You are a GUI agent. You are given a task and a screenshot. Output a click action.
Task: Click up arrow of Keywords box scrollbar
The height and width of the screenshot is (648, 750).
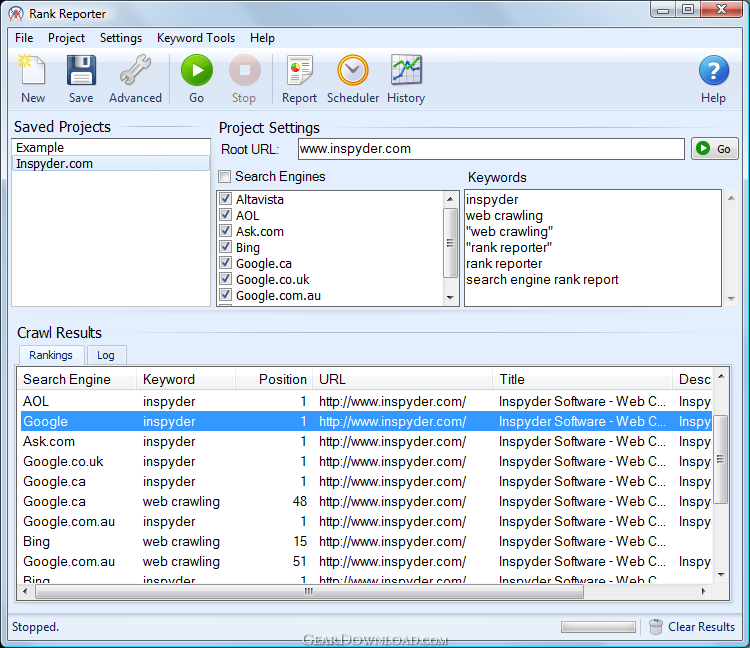[731, 198]
